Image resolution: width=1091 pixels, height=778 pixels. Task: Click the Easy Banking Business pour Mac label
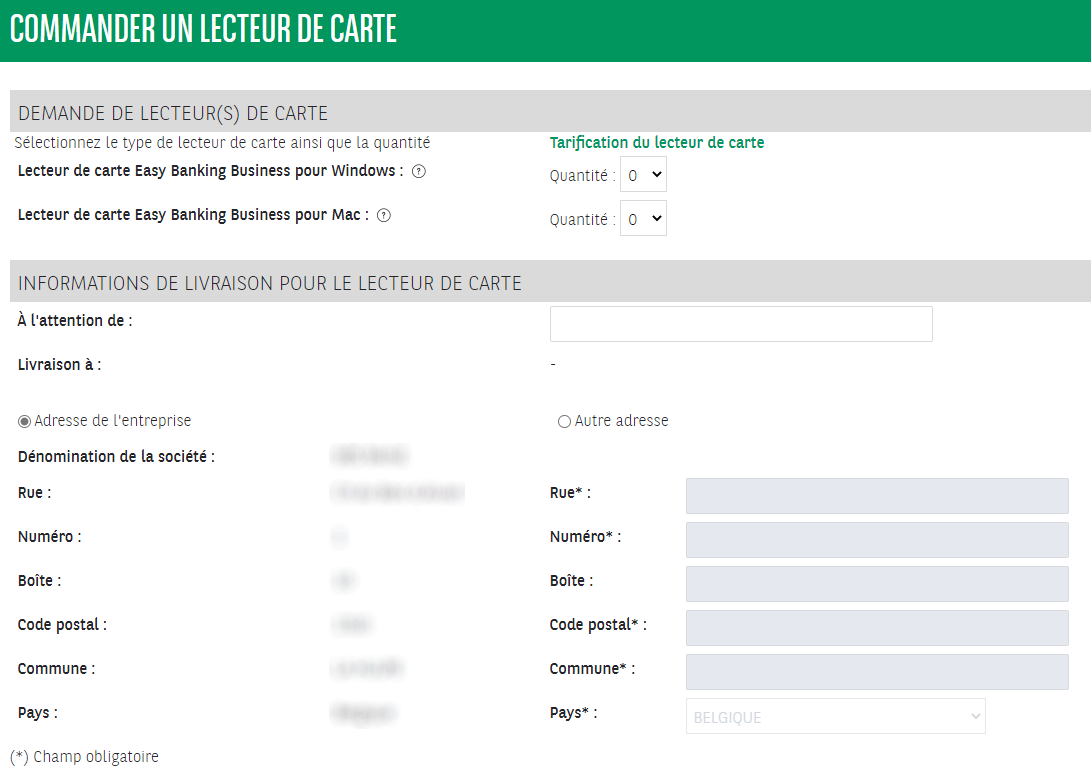(x=193, y=215)
